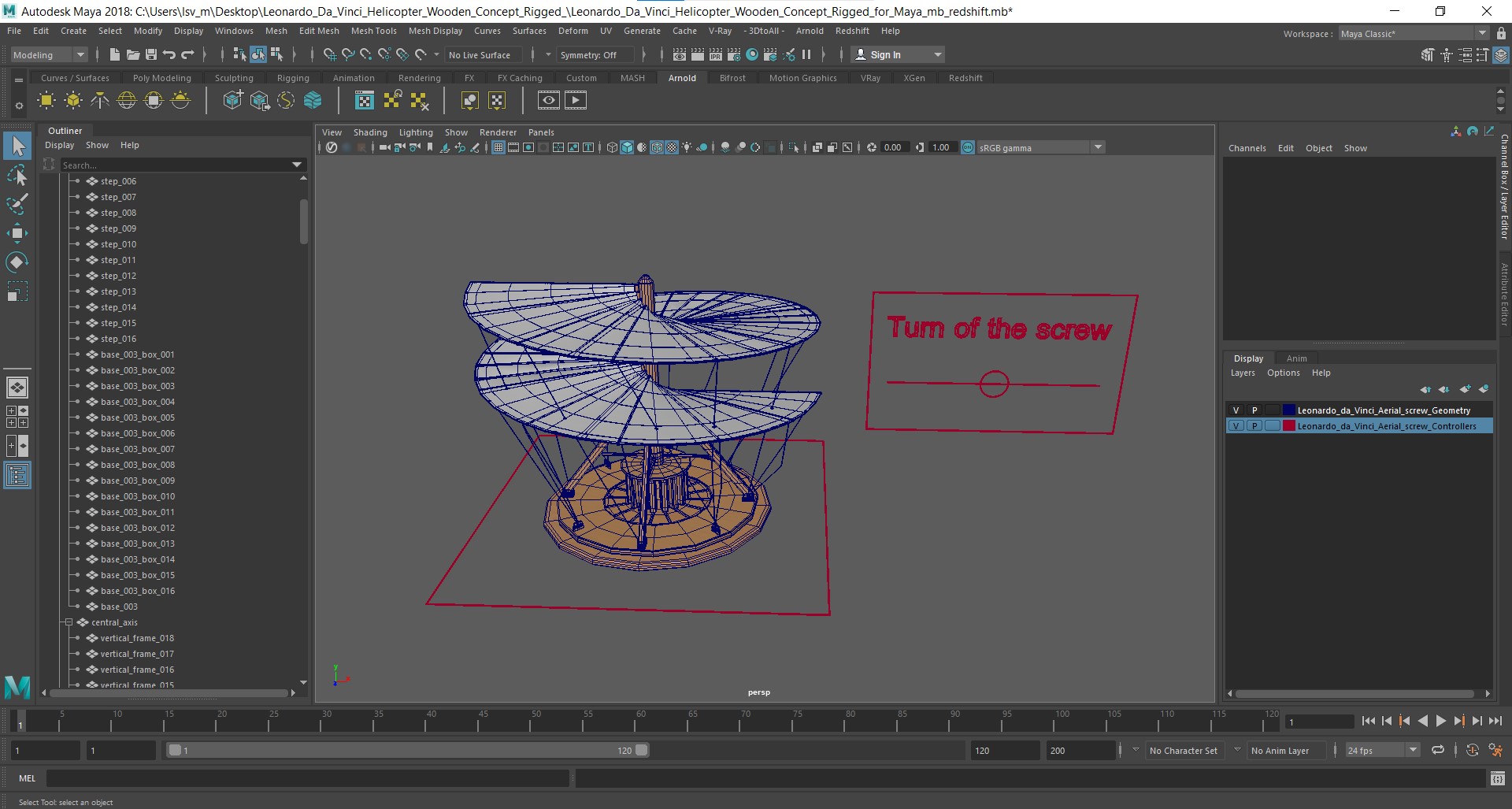This screenshot has height=809, width=1512.
Task: Click the time range slider bar
Action: click(408, 751)
